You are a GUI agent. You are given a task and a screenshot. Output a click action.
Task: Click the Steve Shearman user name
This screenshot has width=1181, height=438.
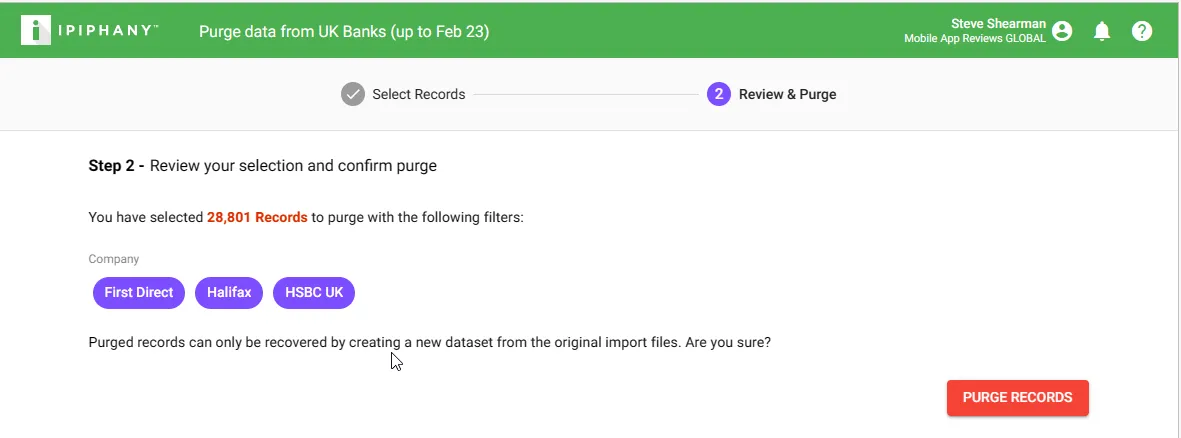[998, 23]
